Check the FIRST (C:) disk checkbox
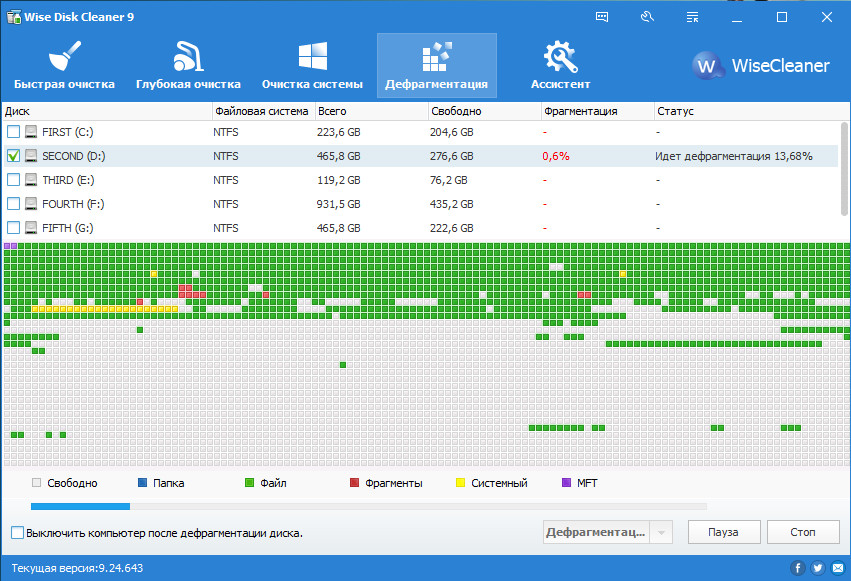Screen dimensions: 851x581 pos(13,132)
